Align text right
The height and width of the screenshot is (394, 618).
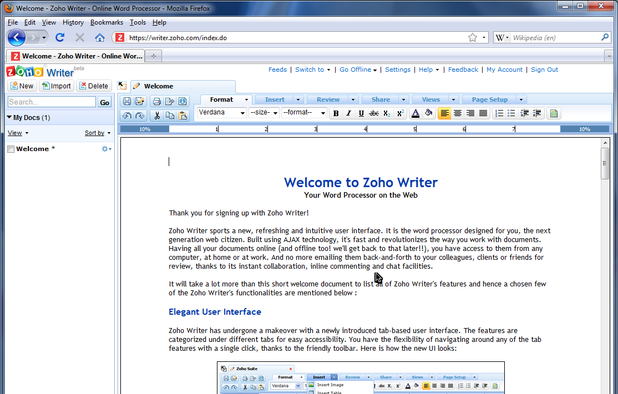[470, 113]
